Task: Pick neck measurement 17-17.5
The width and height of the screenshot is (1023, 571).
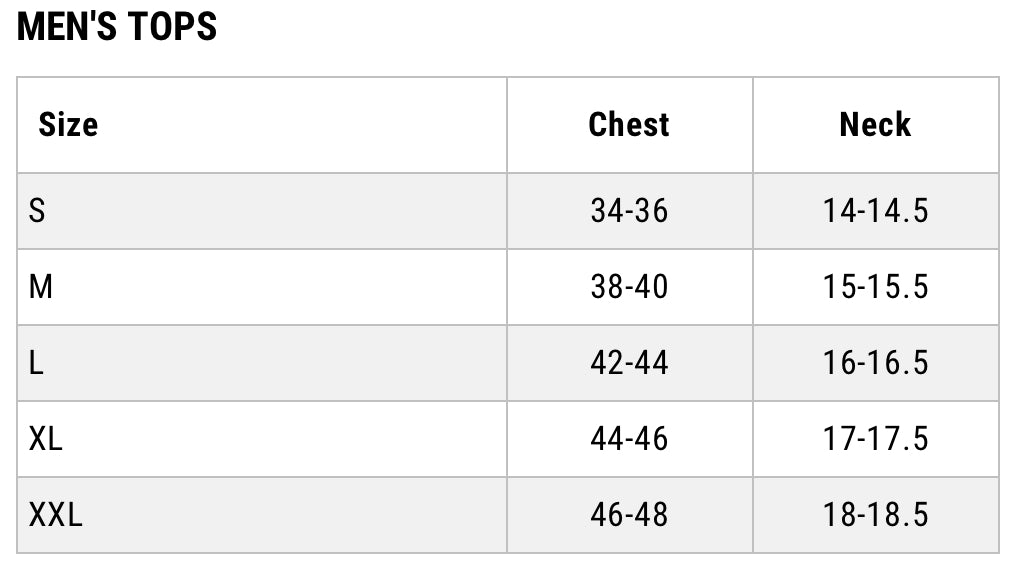Action: pyautogui.click(x=876, y=439)
